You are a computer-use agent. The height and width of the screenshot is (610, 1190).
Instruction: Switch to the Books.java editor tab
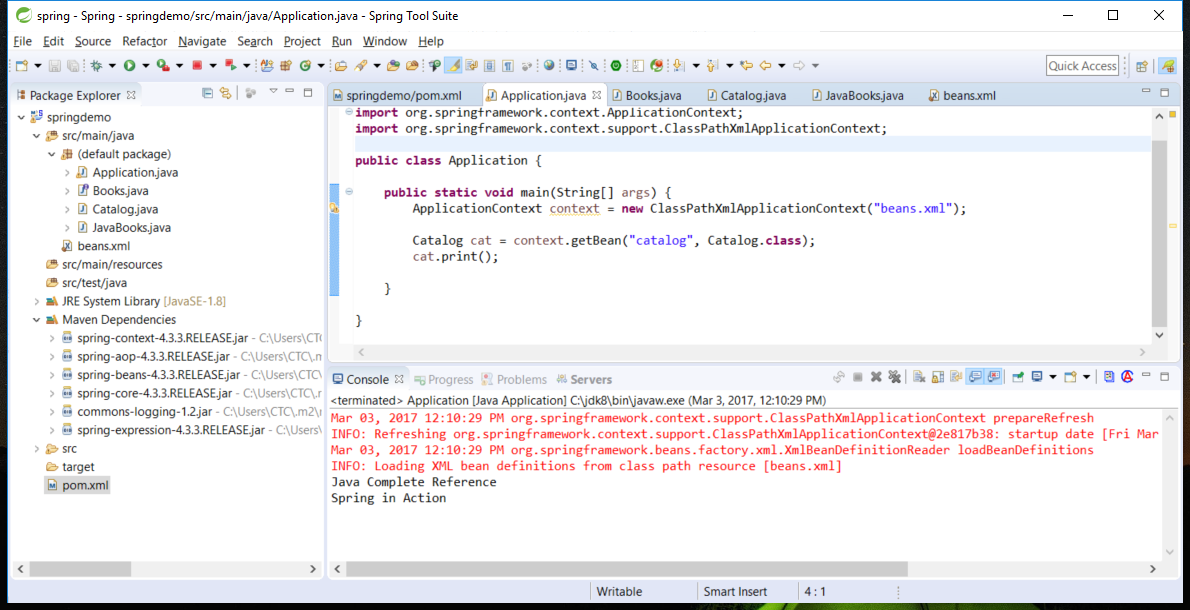pos(646,96)
